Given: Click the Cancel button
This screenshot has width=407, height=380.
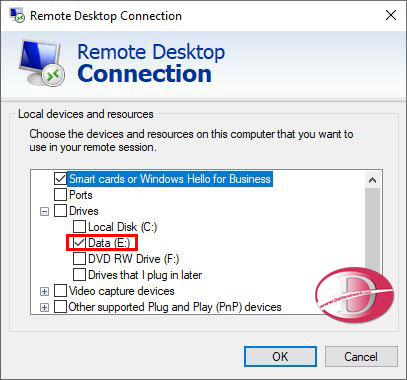Looking at the screenshot, I should [x=361, y=357].
